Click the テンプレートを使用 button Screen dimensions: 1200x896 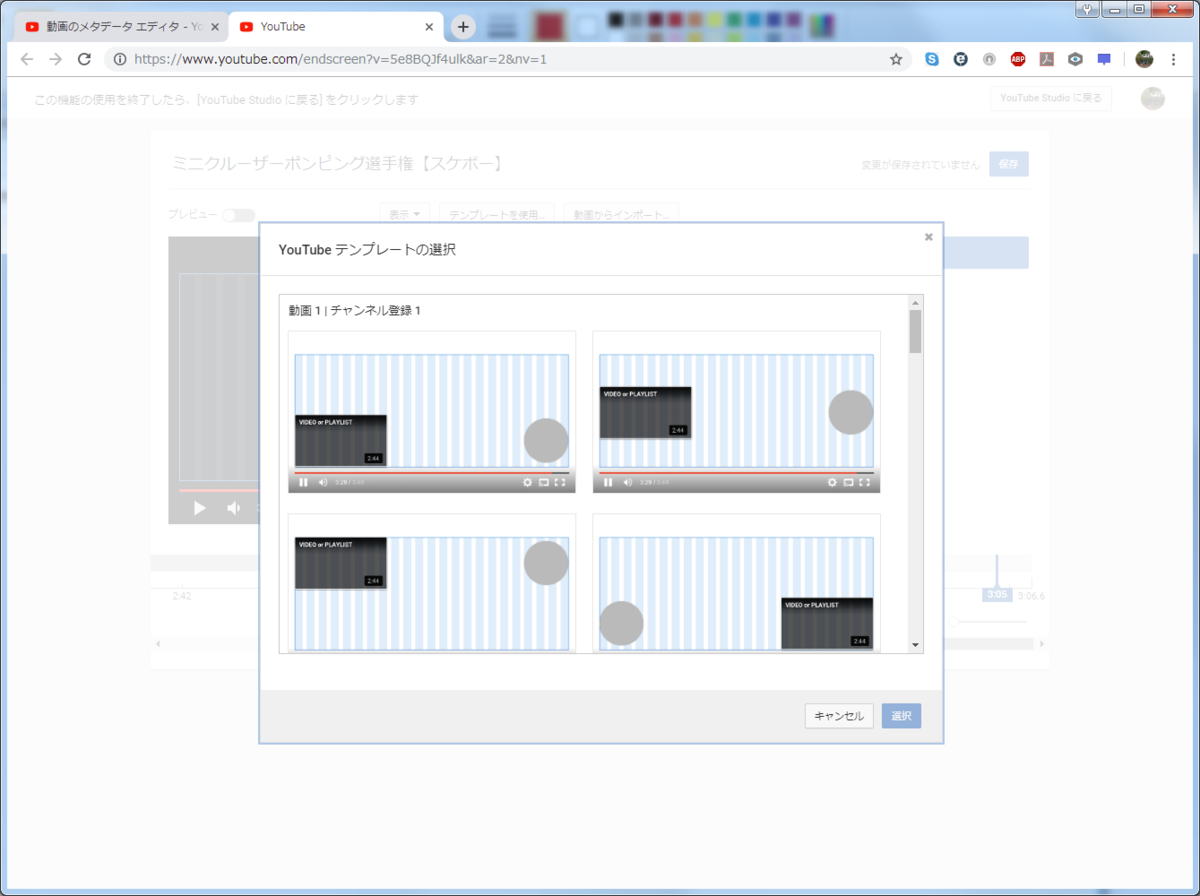[497, 214]
